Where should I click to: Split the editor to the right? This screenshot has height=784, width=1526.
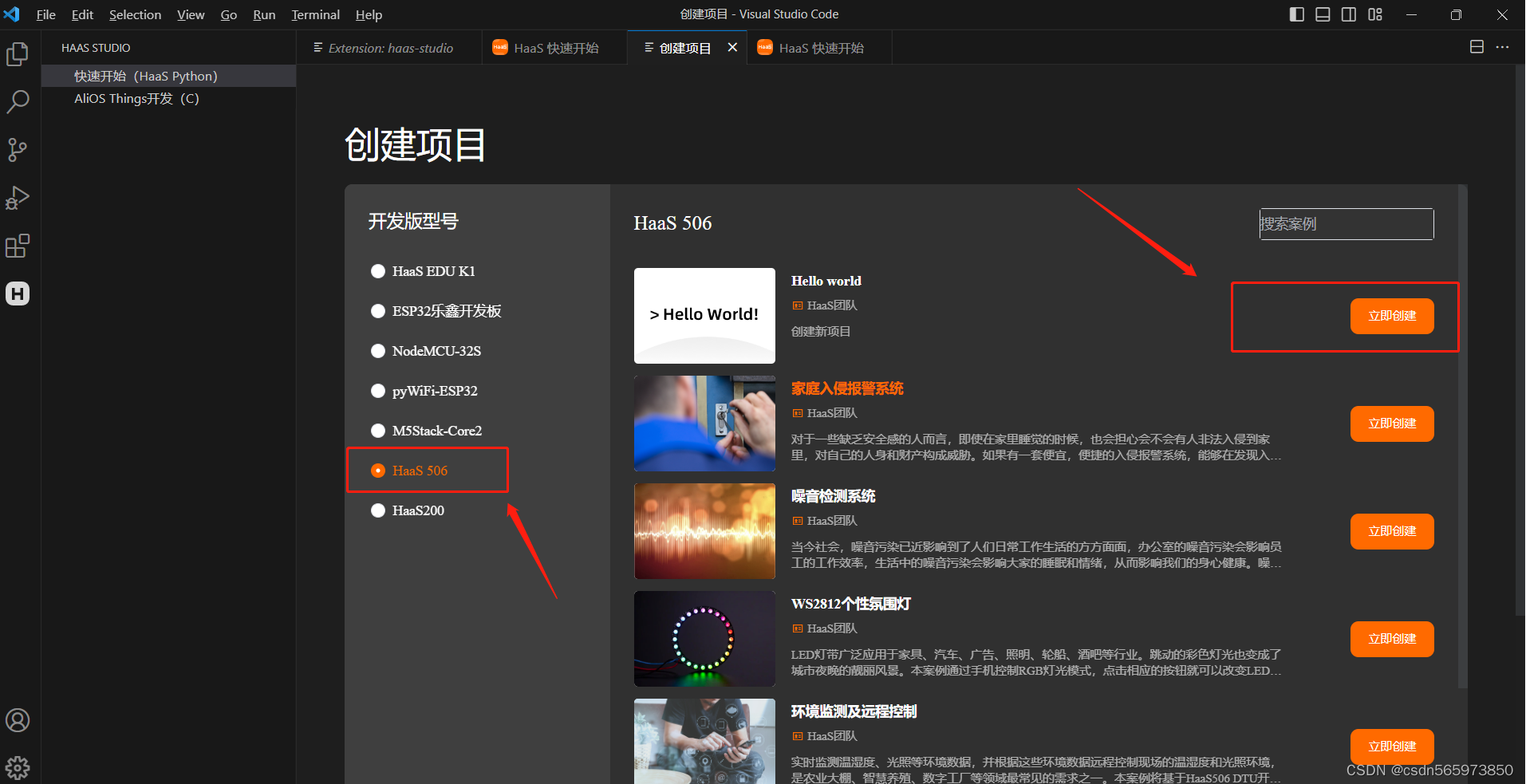[1477, 47]
